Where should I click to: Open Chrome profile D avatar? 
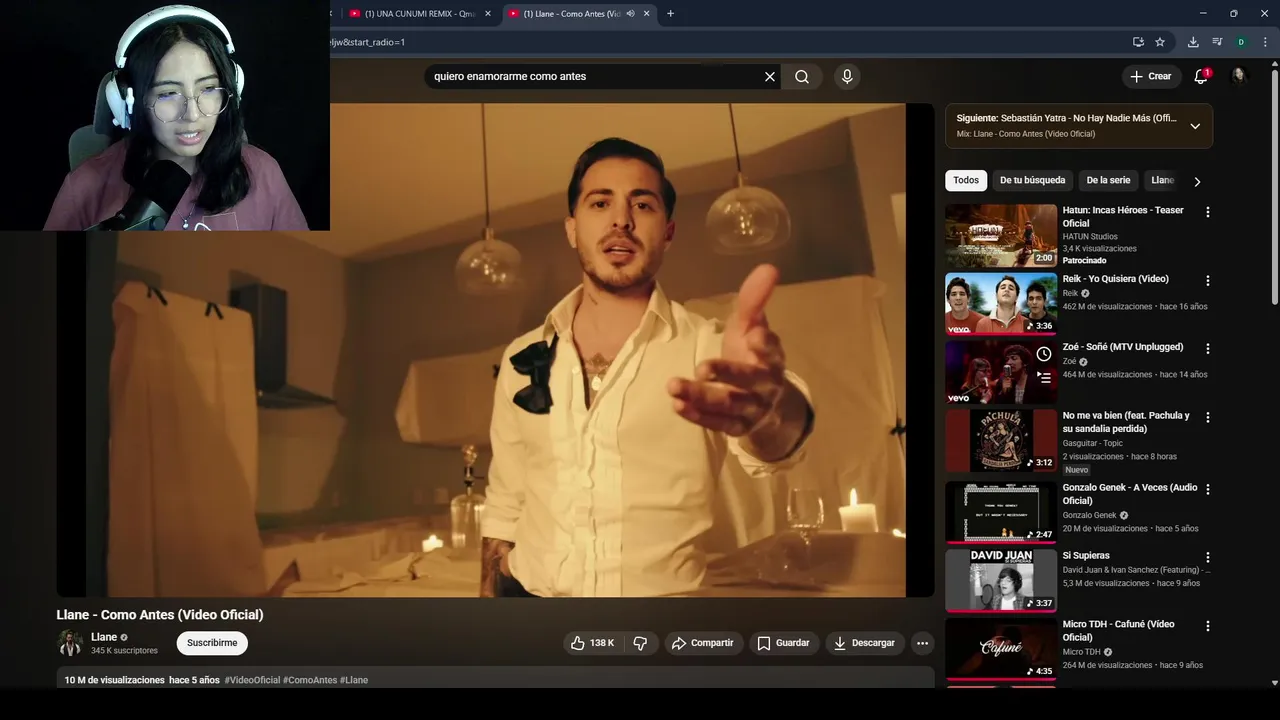(1241, 42)
